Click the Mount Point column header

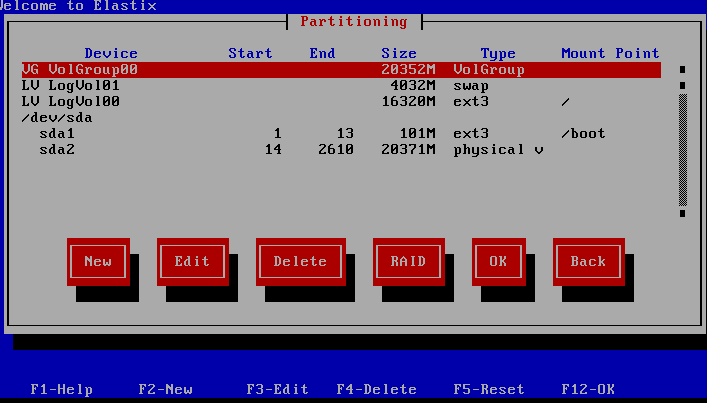coord(611,54)
